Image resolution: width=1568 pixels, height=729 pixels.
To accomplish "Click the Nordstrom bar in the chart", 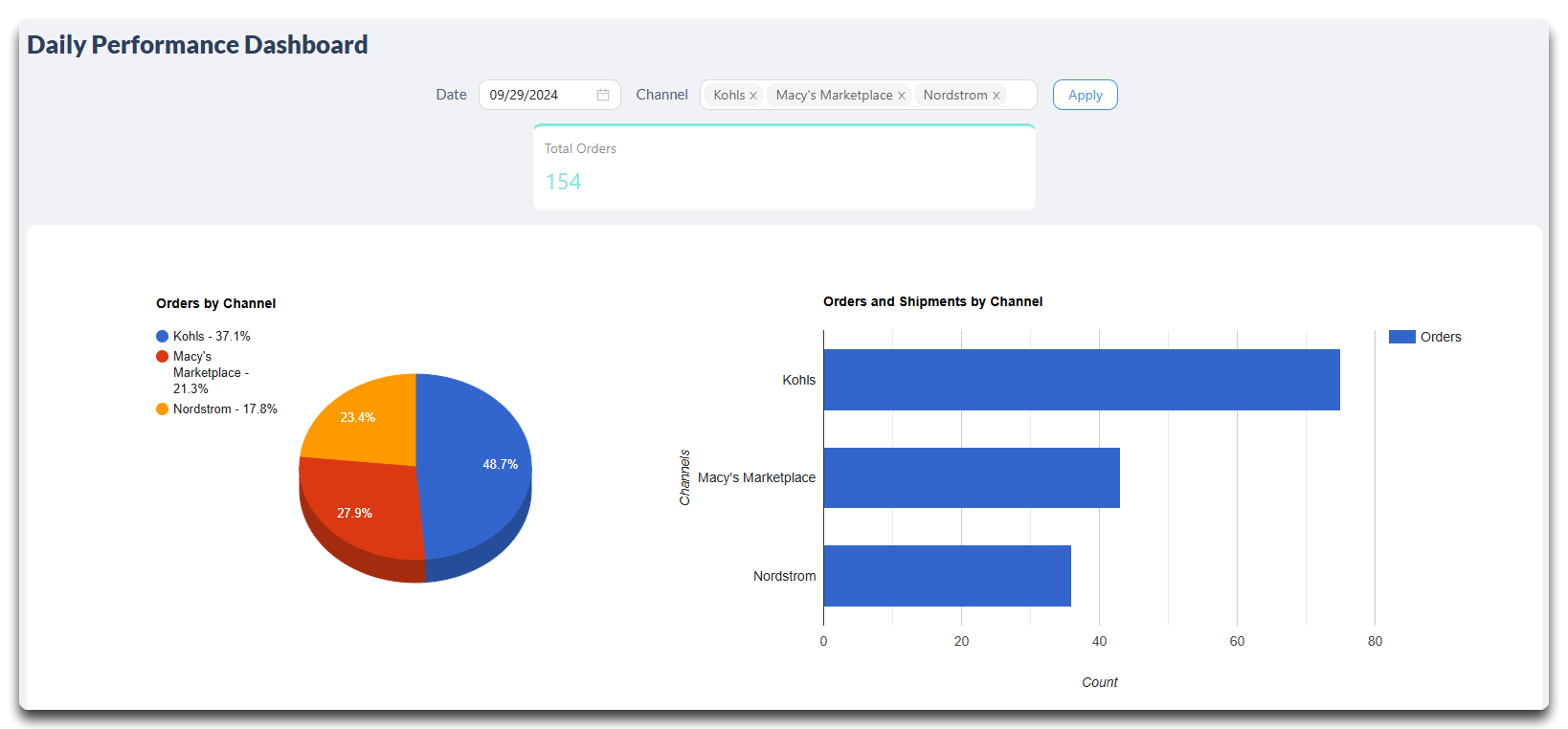I will 948,576.
